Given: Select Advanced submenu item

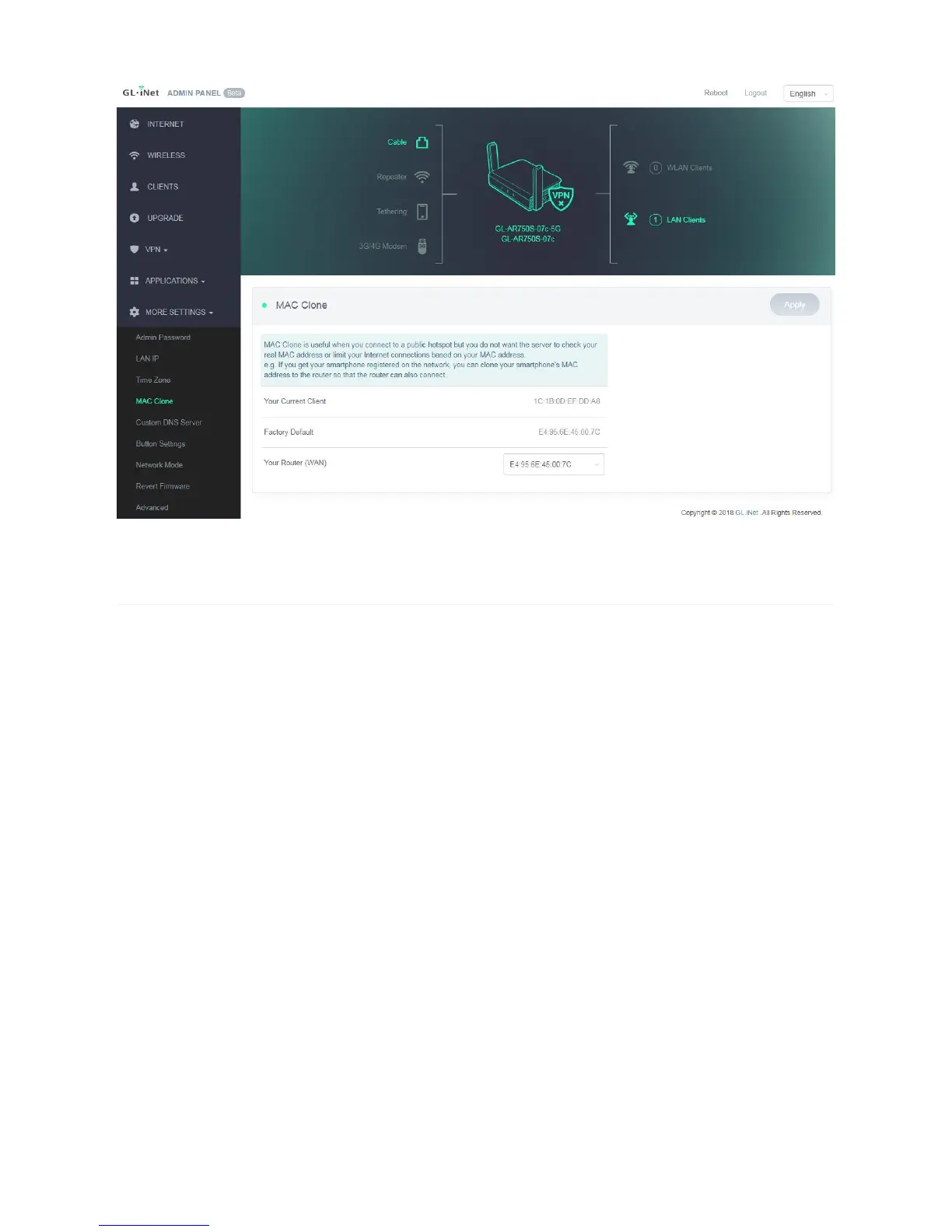Looking at the screenshot, I should 152,508.
